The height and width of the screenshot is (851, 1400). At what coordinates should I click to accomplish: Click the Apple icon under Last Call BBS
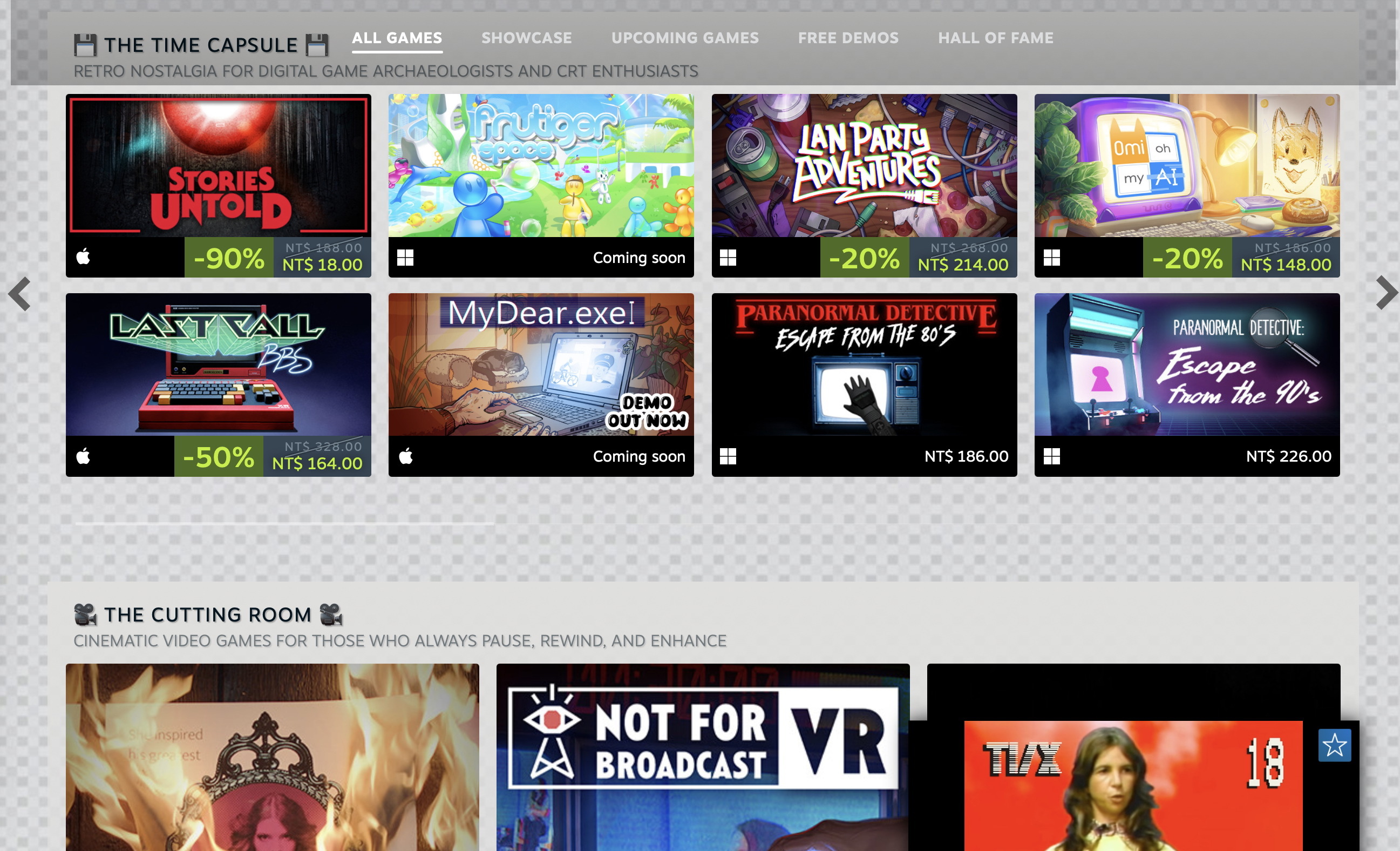point(84,456)
